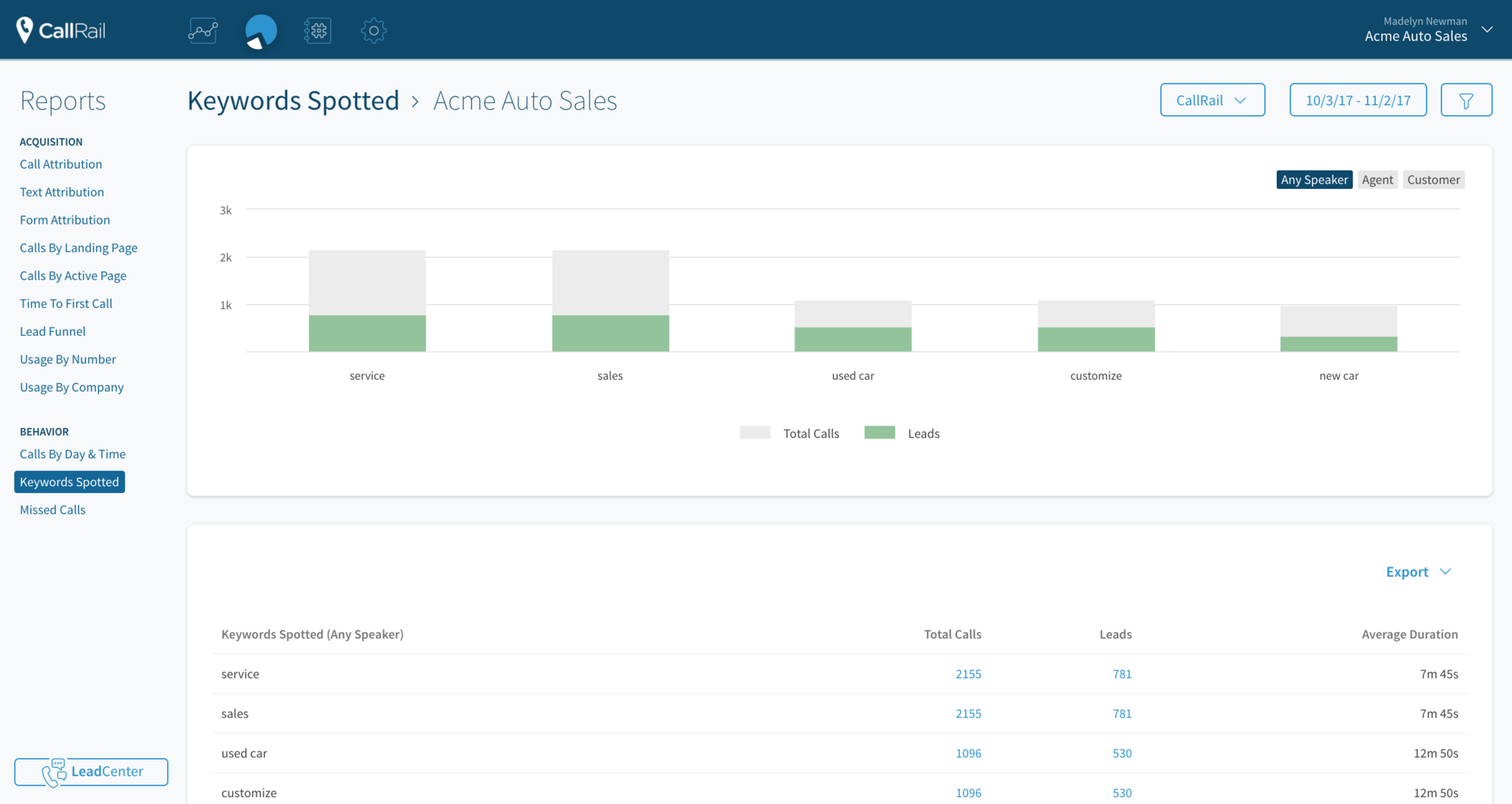1512x804 pixels.
Task: Toggle the Leads legend item
Action: tap(902, 433)
